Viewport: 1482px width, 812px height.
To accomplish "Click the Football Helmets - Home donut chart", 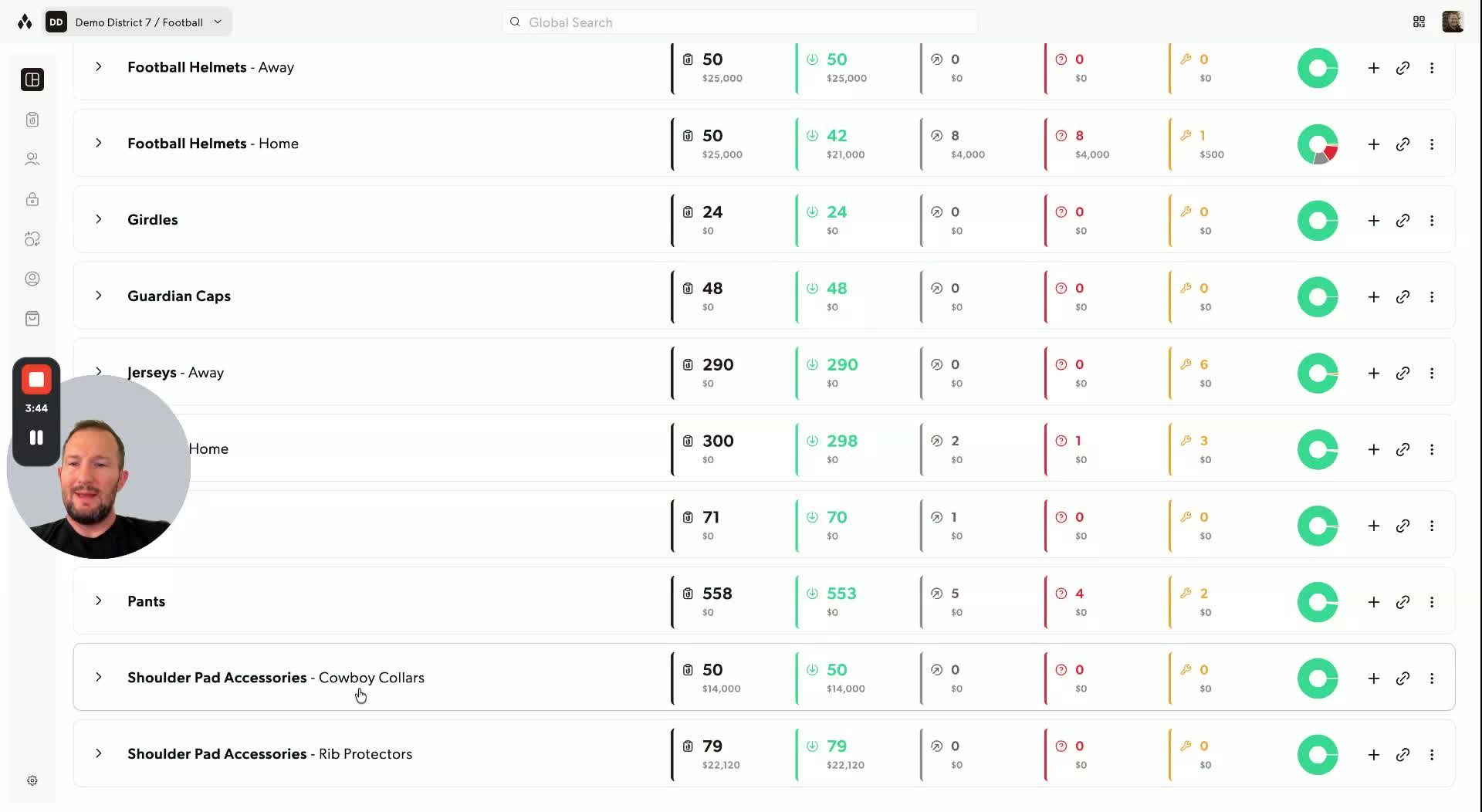I will (1318, 144).
